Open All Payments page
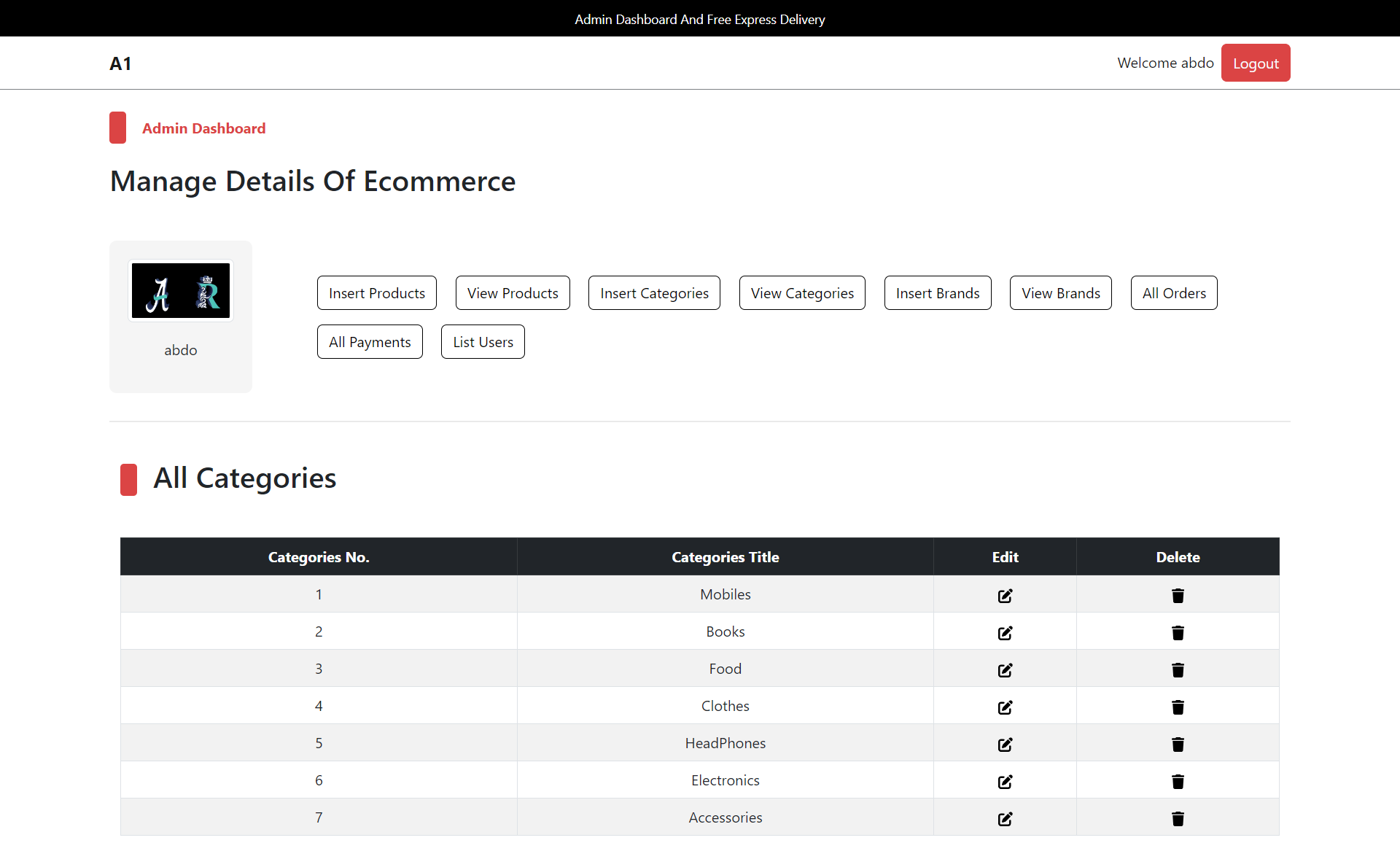This screenshot has width=1400, height=851. [x=370, y=342]
